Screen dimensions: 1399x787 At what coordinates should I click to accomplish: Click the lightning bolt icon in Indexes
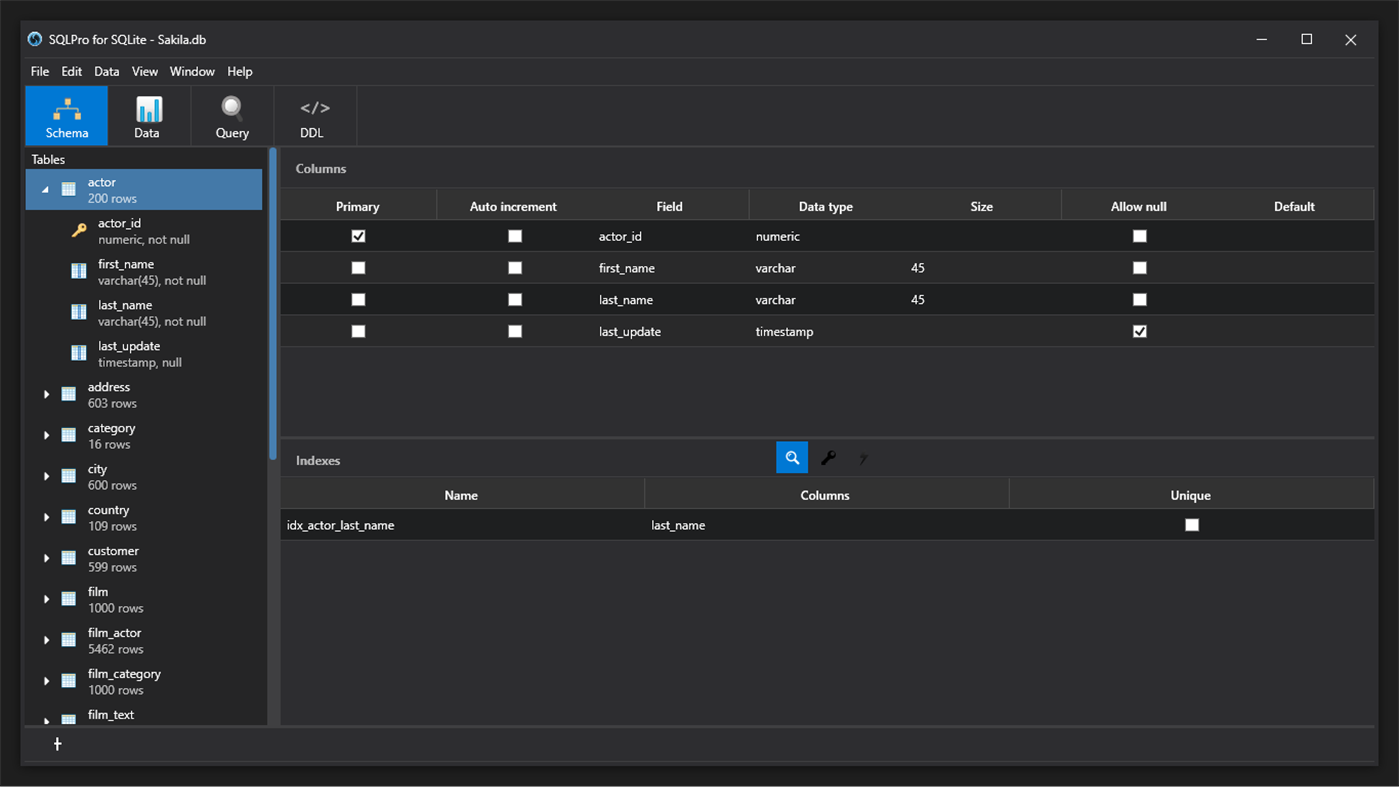pyautogui.click(x=863, y=458)
